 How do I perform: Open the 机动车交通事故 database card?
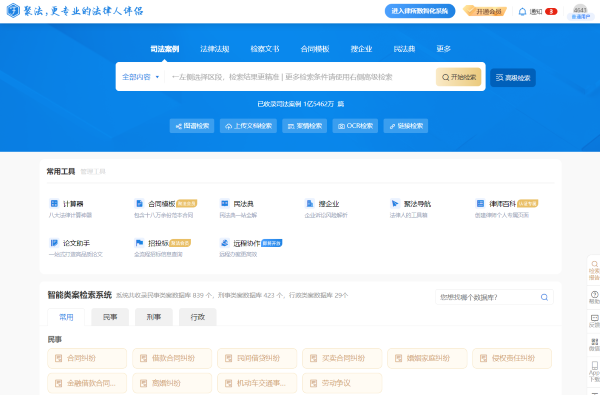point(257,383)
